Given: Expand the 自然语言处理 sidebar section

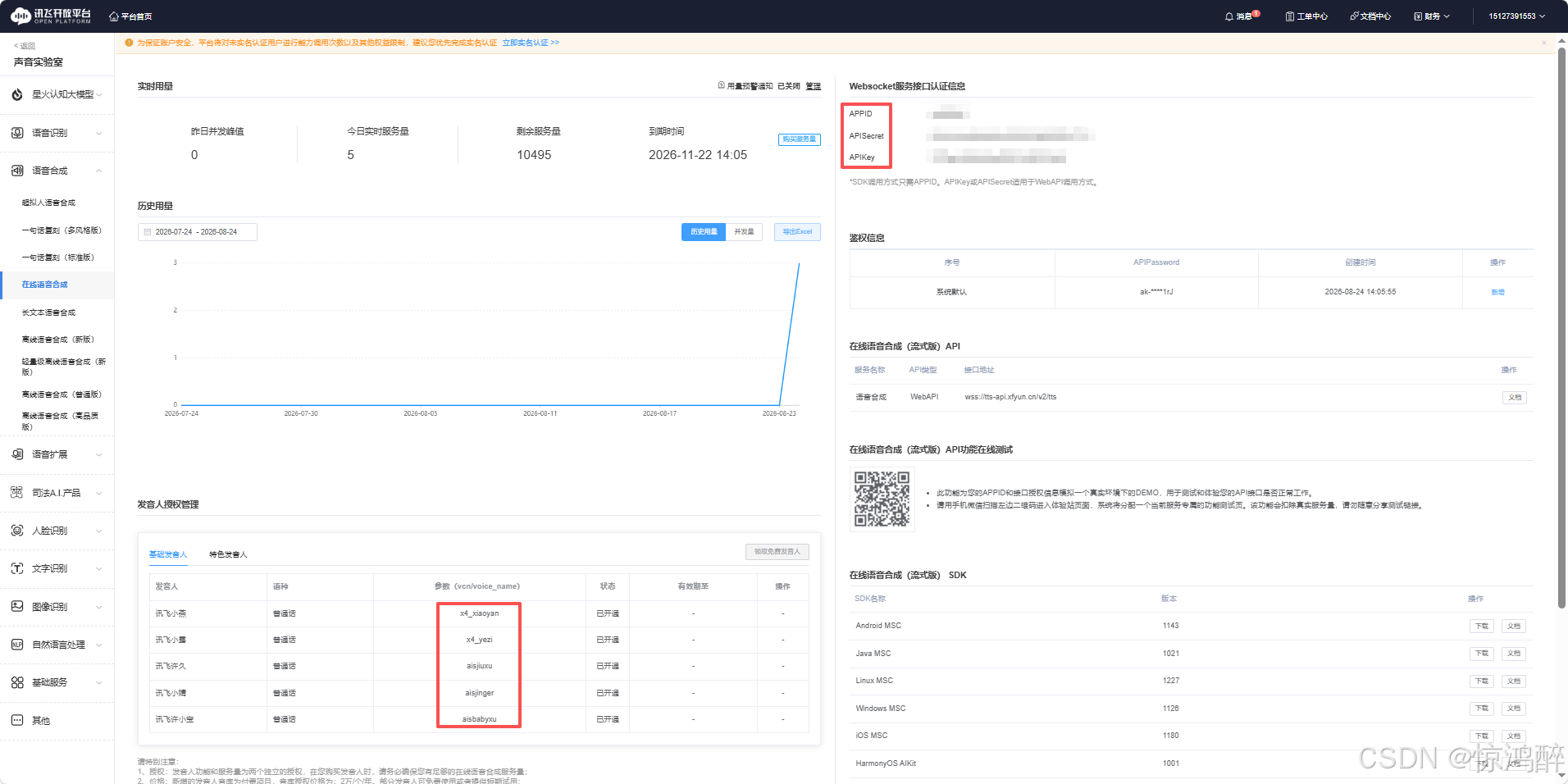Looking at the screenshot, I should [99, 645].
